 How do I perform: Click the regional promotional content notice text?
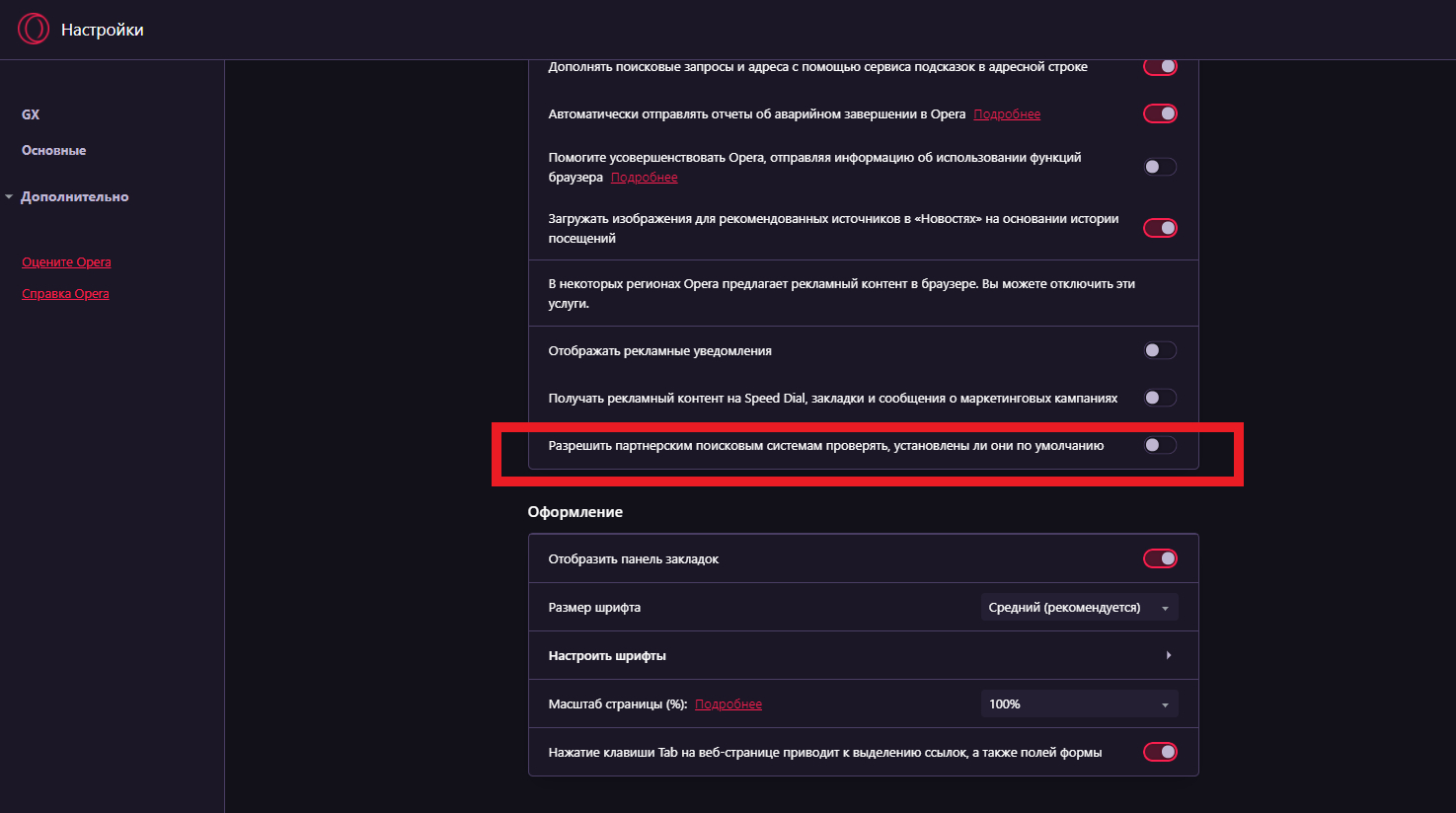[x=842, y=293]
